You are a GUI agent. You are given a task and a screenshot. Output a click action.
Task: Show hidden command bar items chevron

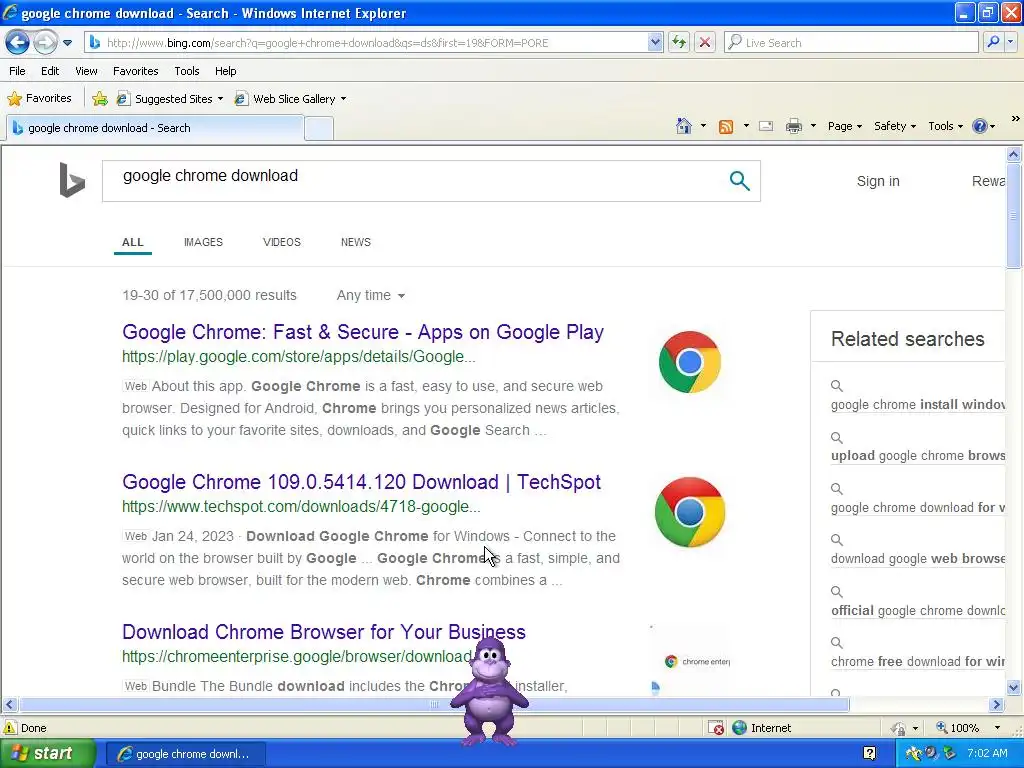(1016, 119)
